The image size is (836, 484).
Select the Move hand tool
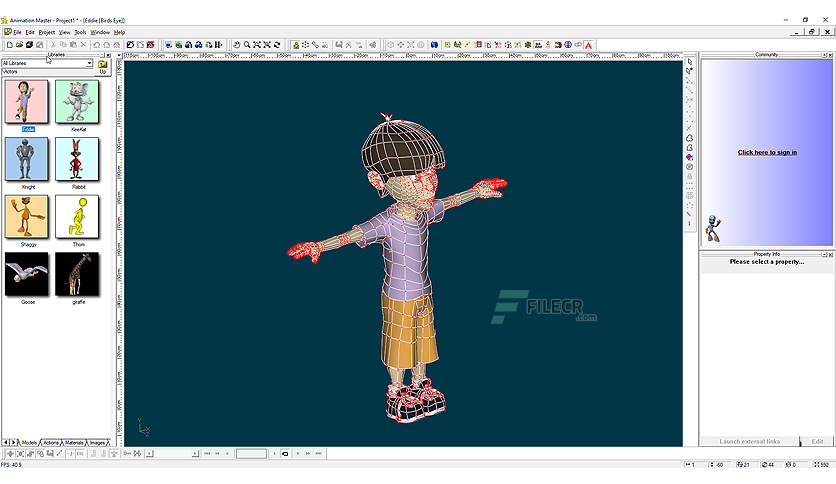tap(237, 45)
